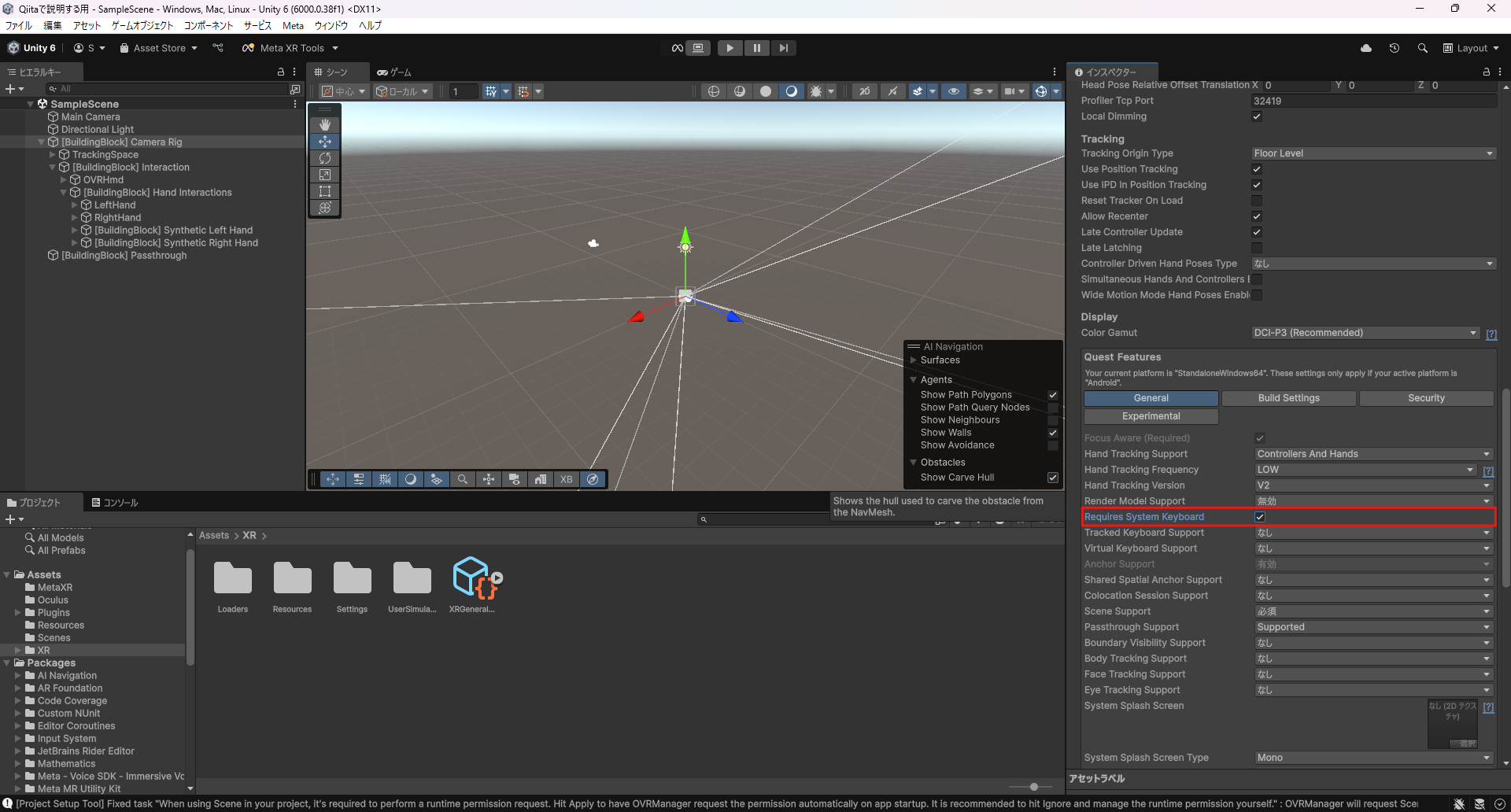Click the XB button in the overlay toolbar
The width and height of the screenshot is (1511, 812).
tap(567, 479)
